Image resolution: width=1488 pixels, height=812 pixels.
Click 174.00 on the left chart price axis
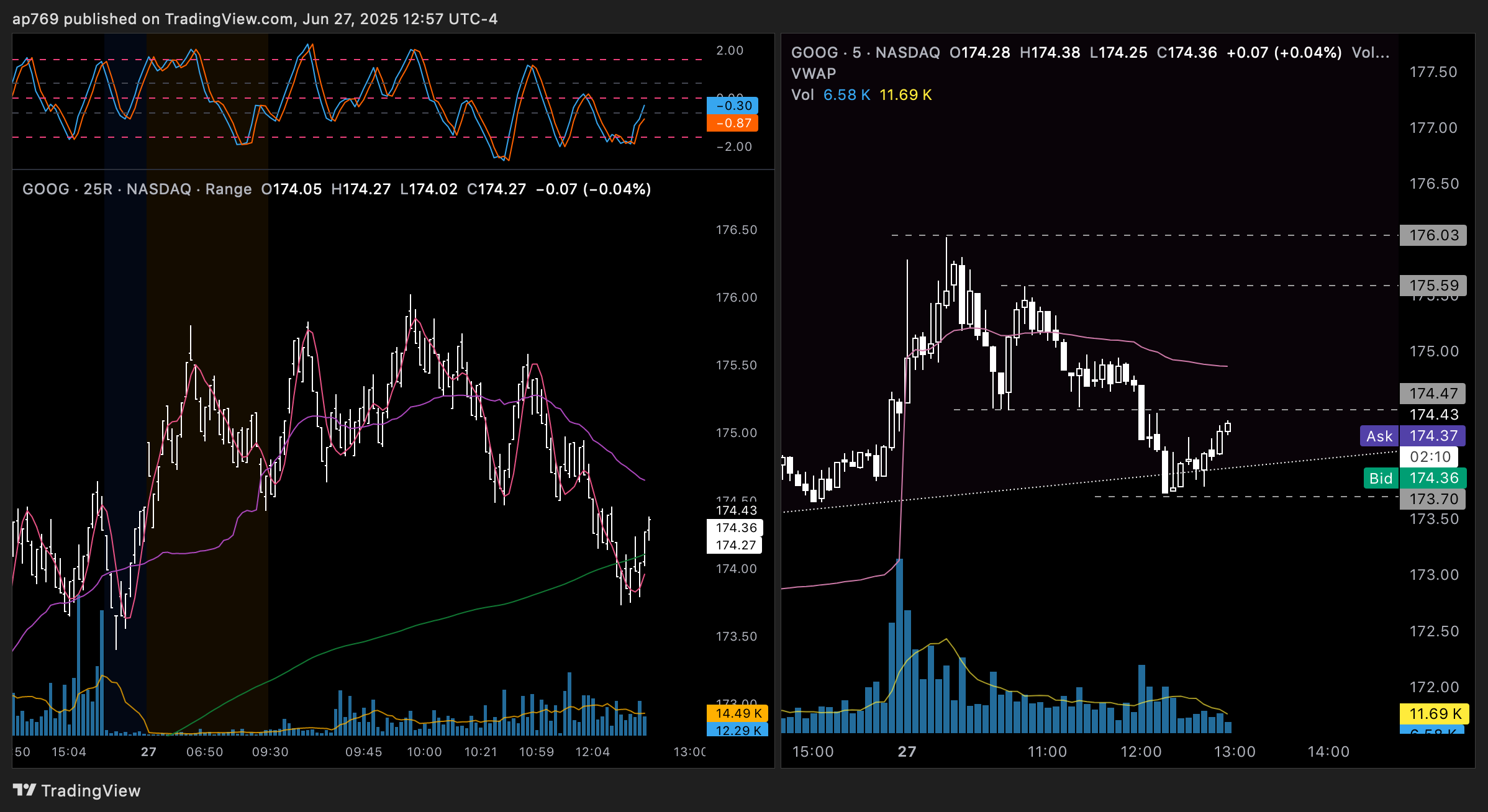click(737, 569)
